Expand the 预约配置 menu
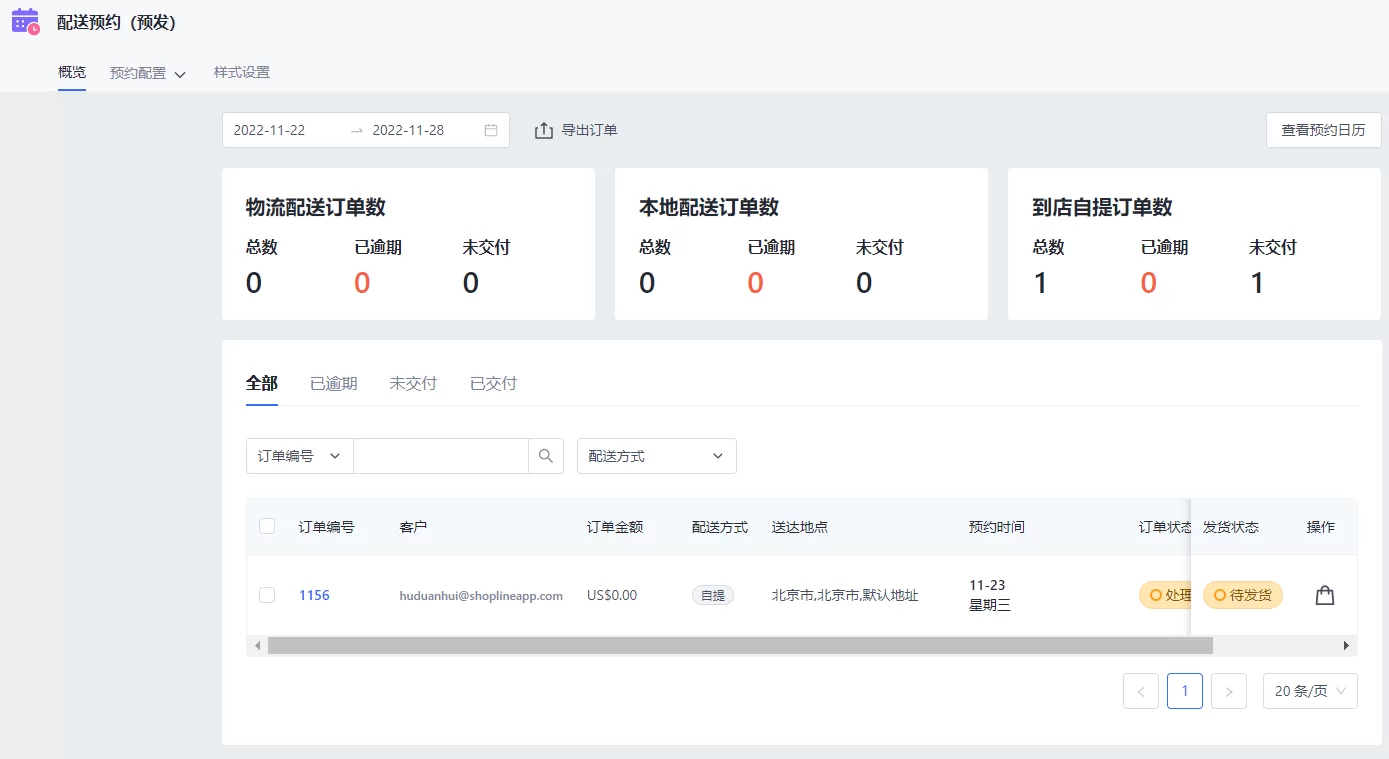This screenshot has height=759, width=1389. coord(147,72)
